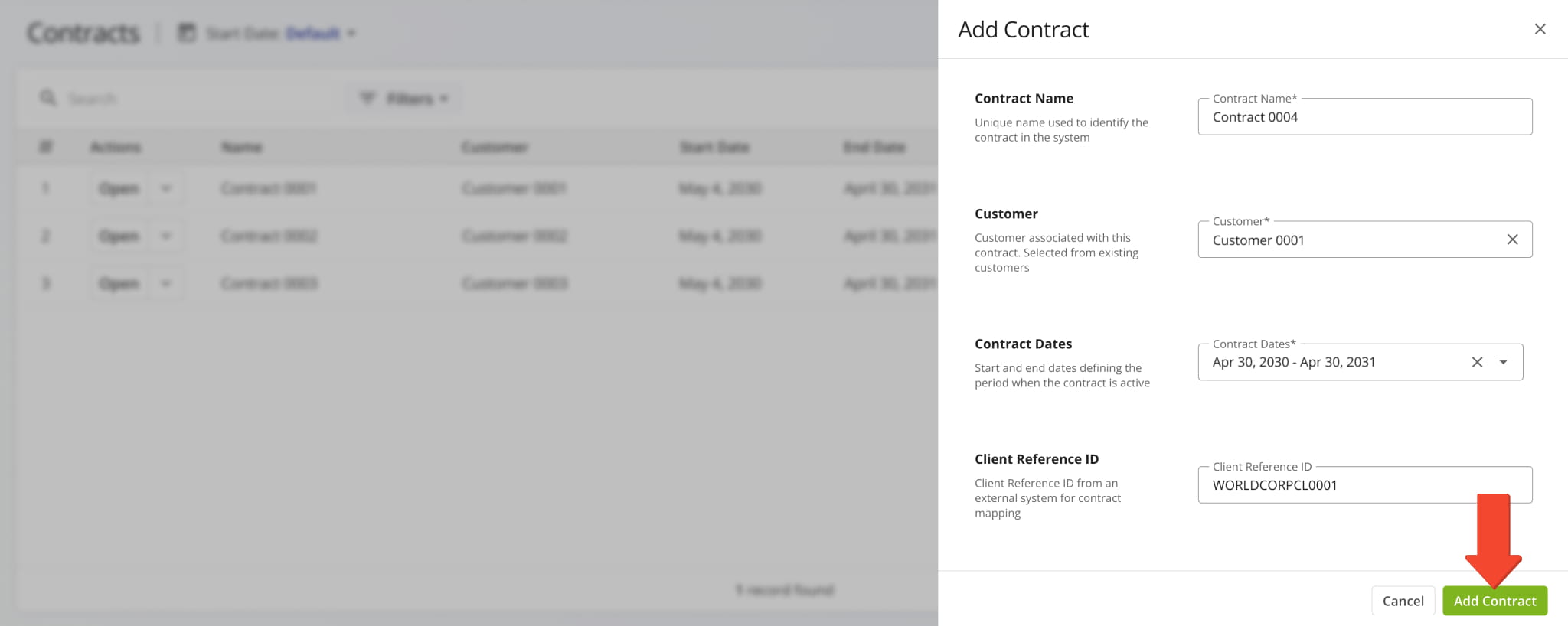1568x626 pixels.
Task: Open Contract 0001 using its Open button
Action: (x=119, y=188)
